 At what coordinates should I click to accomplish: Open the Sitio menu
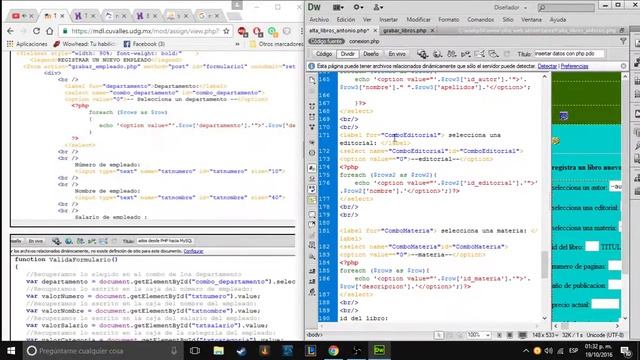(x=508, y=20)
